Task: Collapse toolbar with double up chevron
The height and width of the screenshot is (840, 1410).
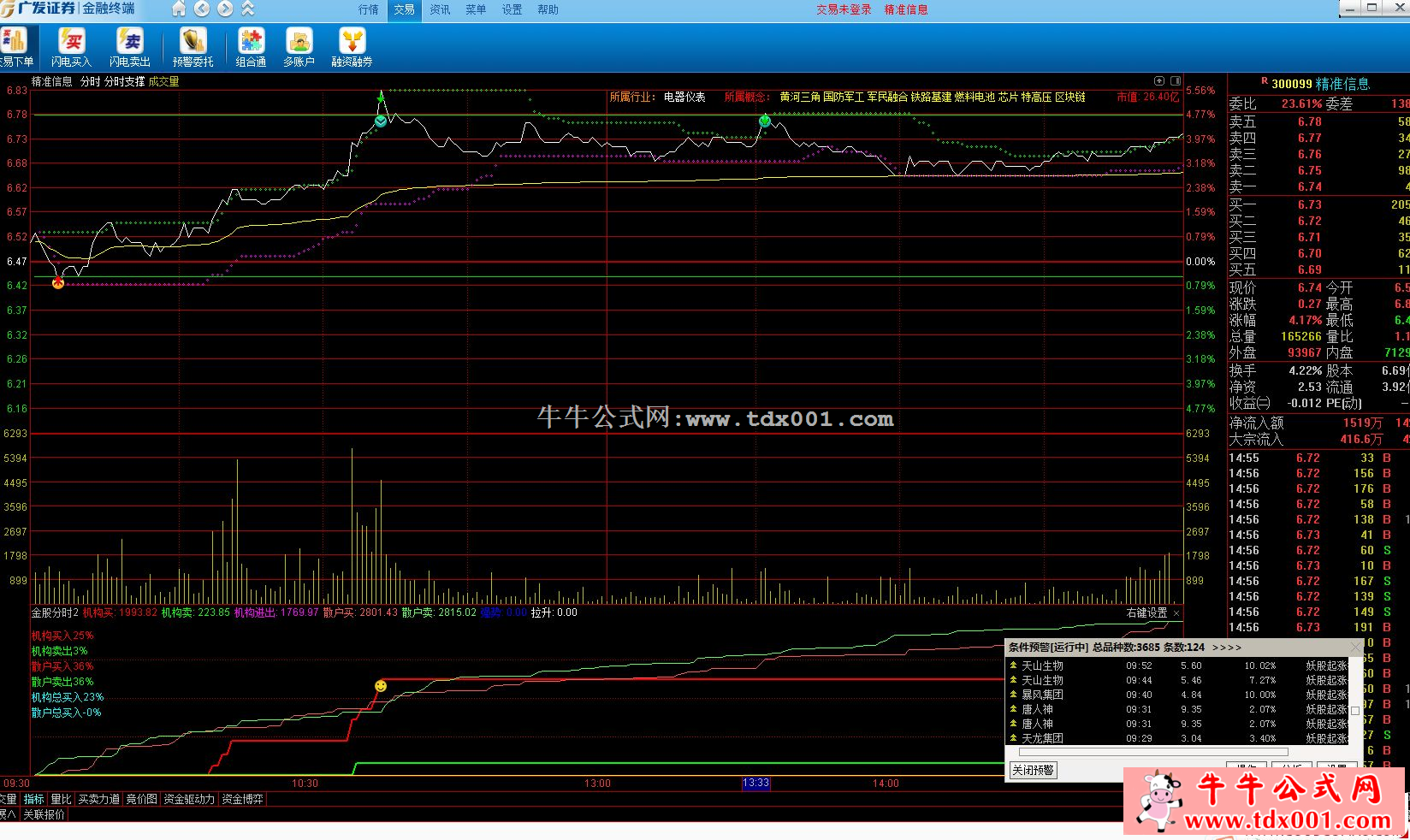Action: [248, 9]
